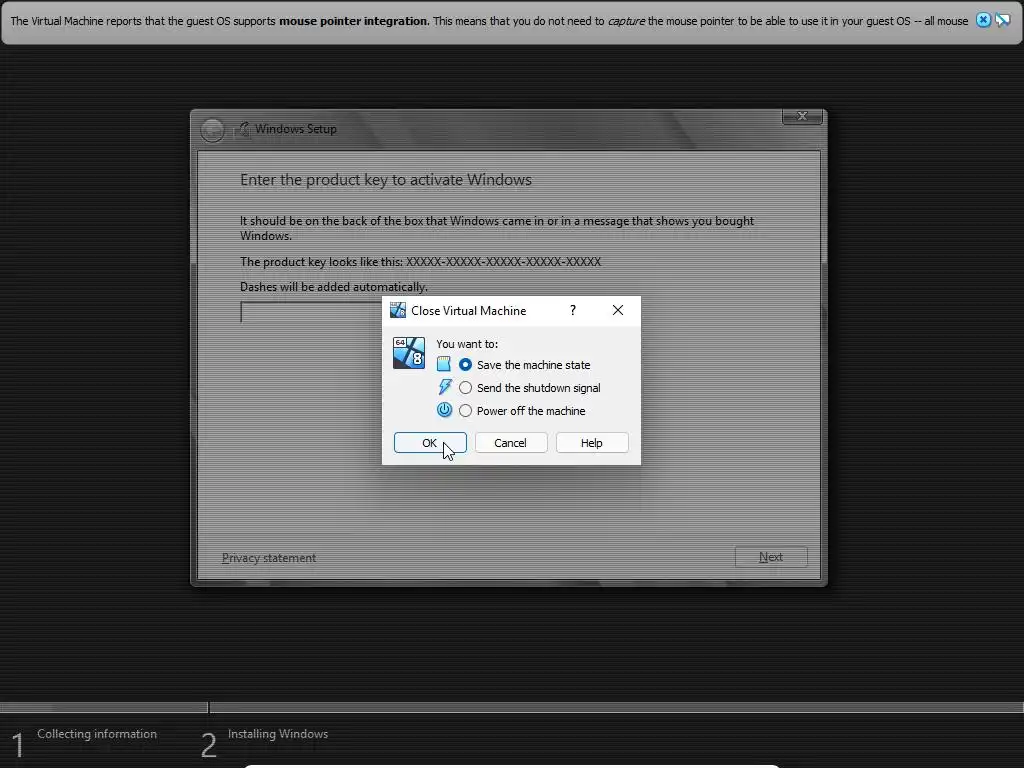Viewport: 1024px width, 768px height.
Task: Close the Close Virtual Machine dialog
Action: point(618,310)
